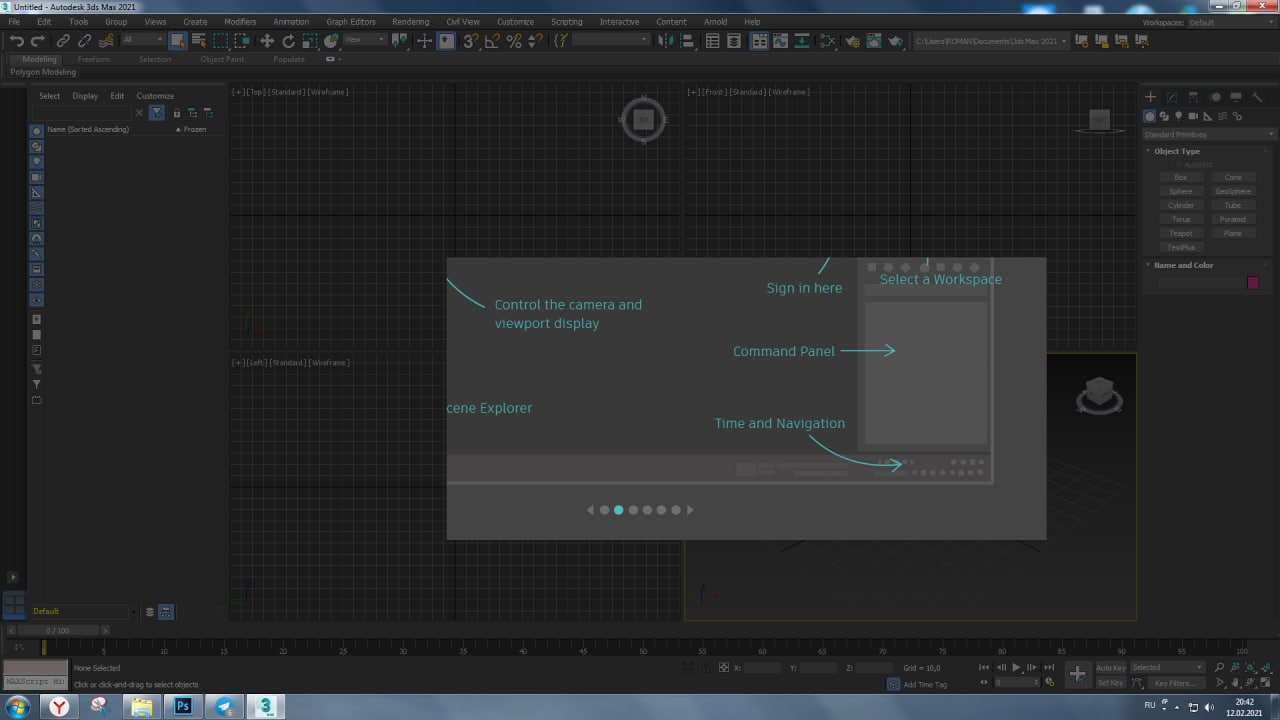Screen dimensions: 1280x720
Task: Activate the Pan View hand icon
Action: coord(1235,682)
